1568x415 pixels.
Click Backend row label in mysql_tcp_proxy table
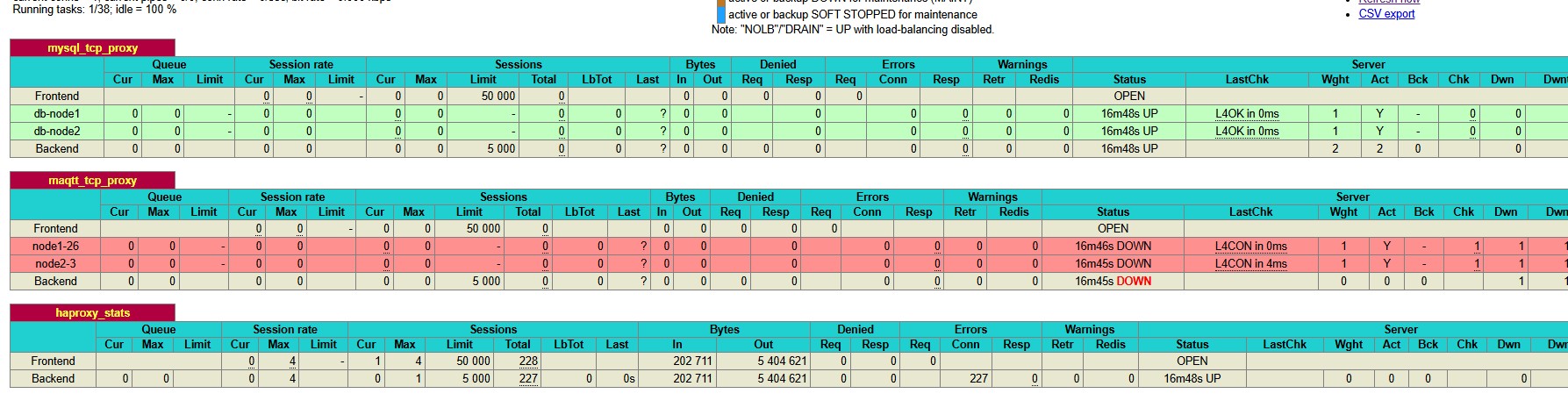coord(57,149)
